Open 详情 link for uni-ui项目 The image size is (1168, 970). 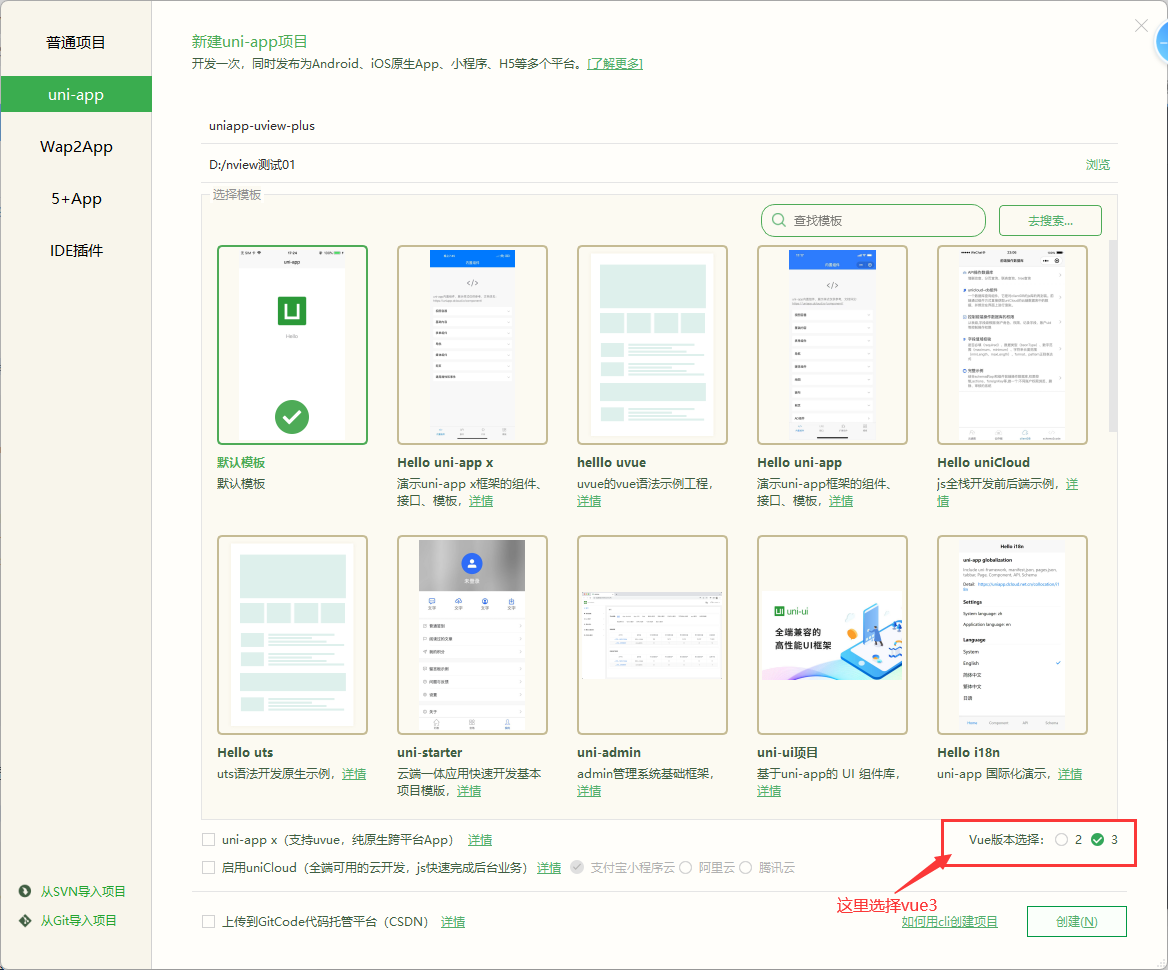pyautogui.click(x=769, y=790)
